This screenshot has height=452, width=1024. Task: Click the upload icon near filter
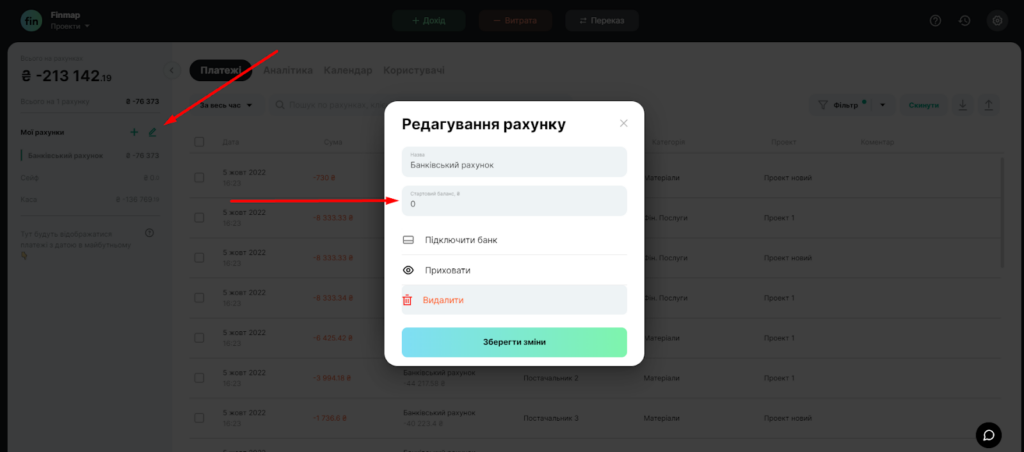coord(988,105)
